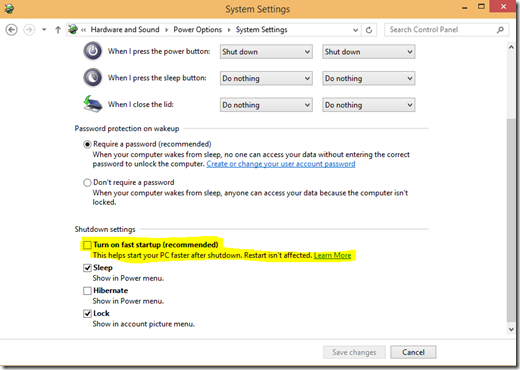Check the Hibernate checkbox
The width and height of the screenshot is (520, 370).
(x=87, y=291)
